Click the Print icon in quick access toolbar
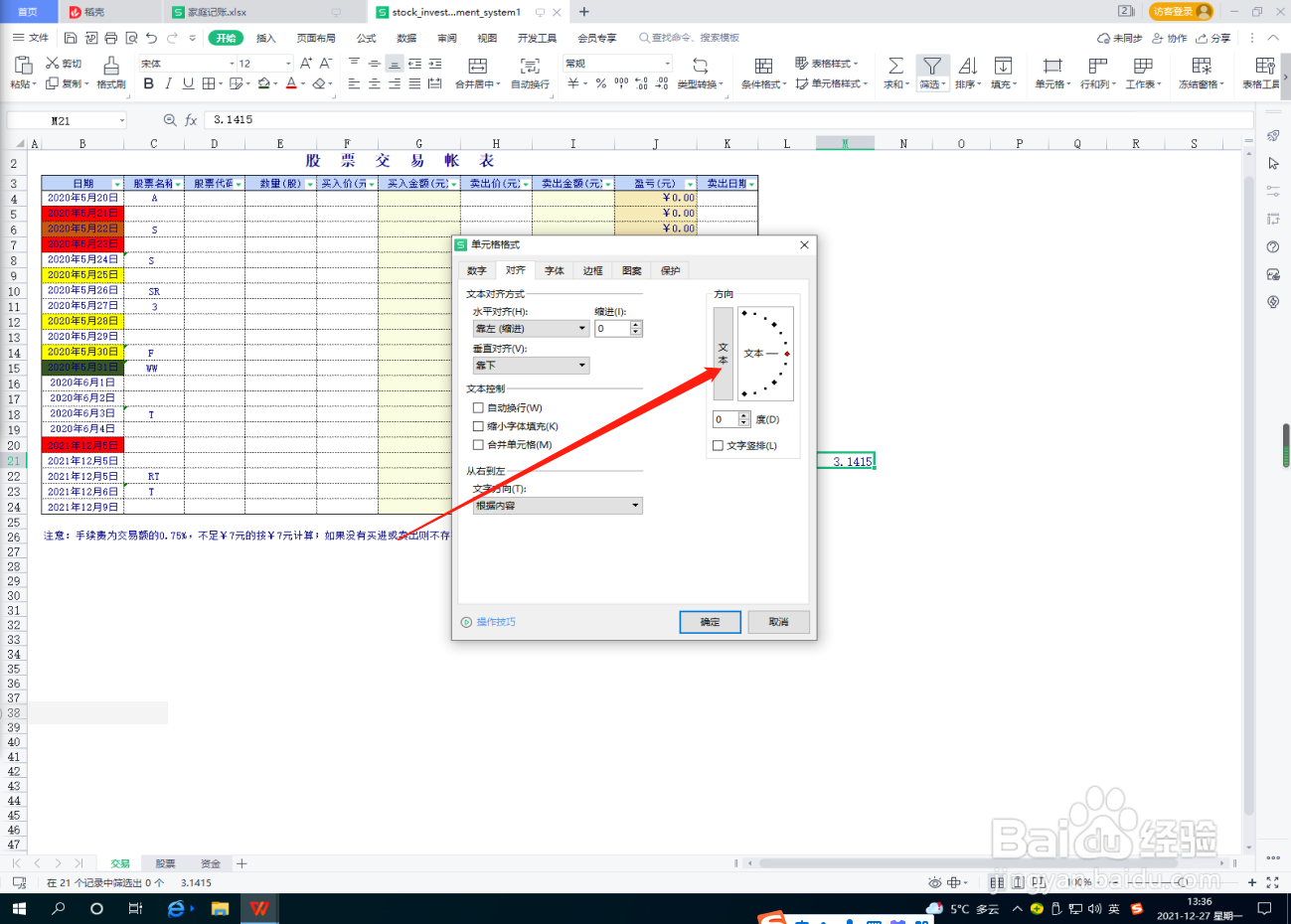This screenshot has height=924, width=1291. click(110, 38)
